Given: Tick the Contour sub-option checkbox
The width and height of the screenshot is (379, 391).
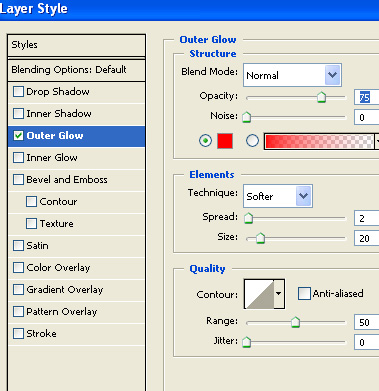Looking at the screenshot, I should 31,201.
